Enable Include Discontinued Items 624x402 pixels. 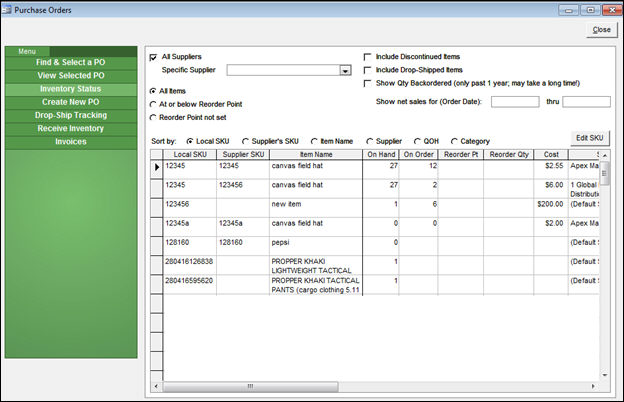point(367,57)
